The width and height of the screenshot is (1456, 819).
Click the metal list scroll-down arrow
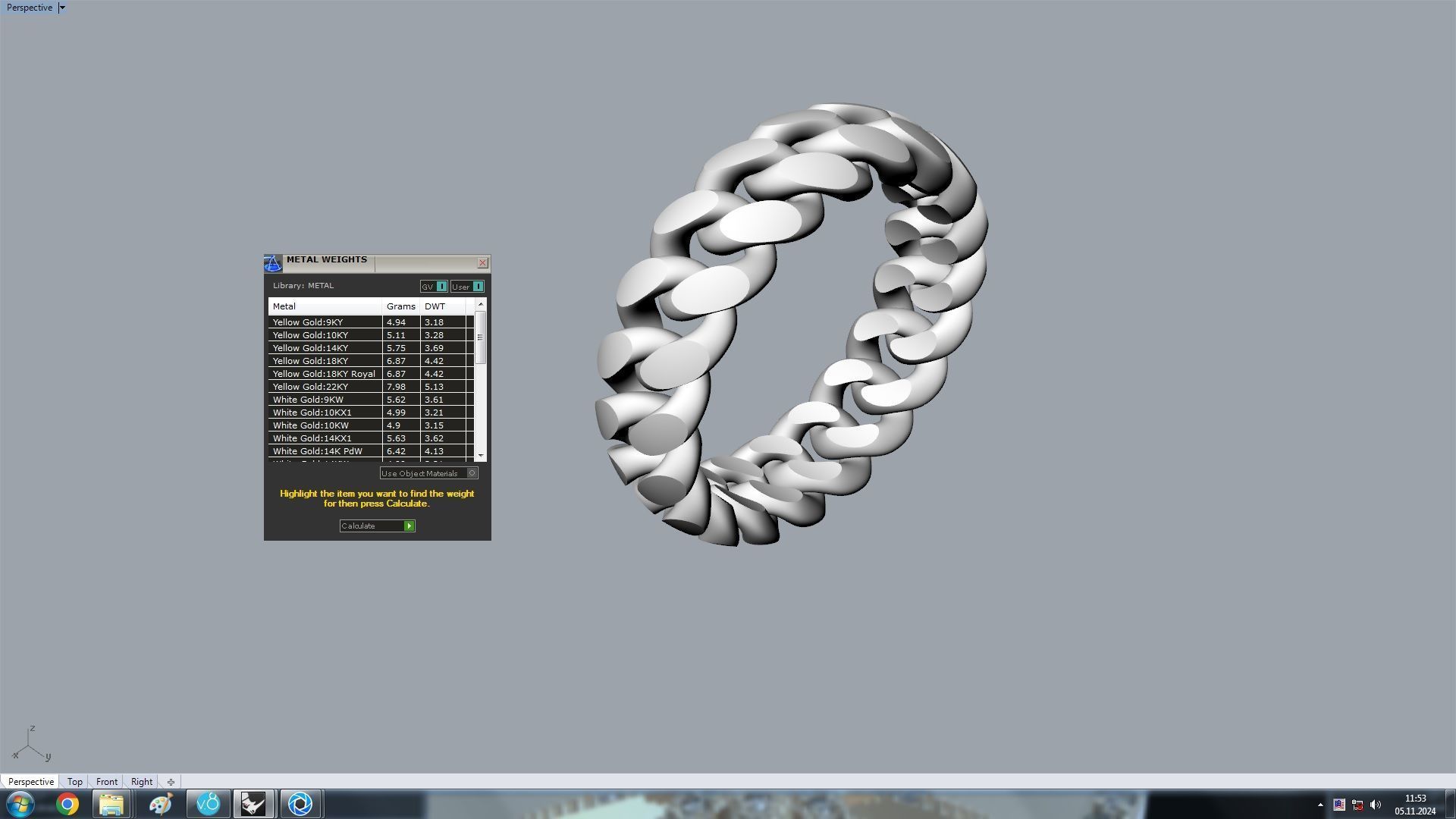pyautogui.click(x=481, y=455)
